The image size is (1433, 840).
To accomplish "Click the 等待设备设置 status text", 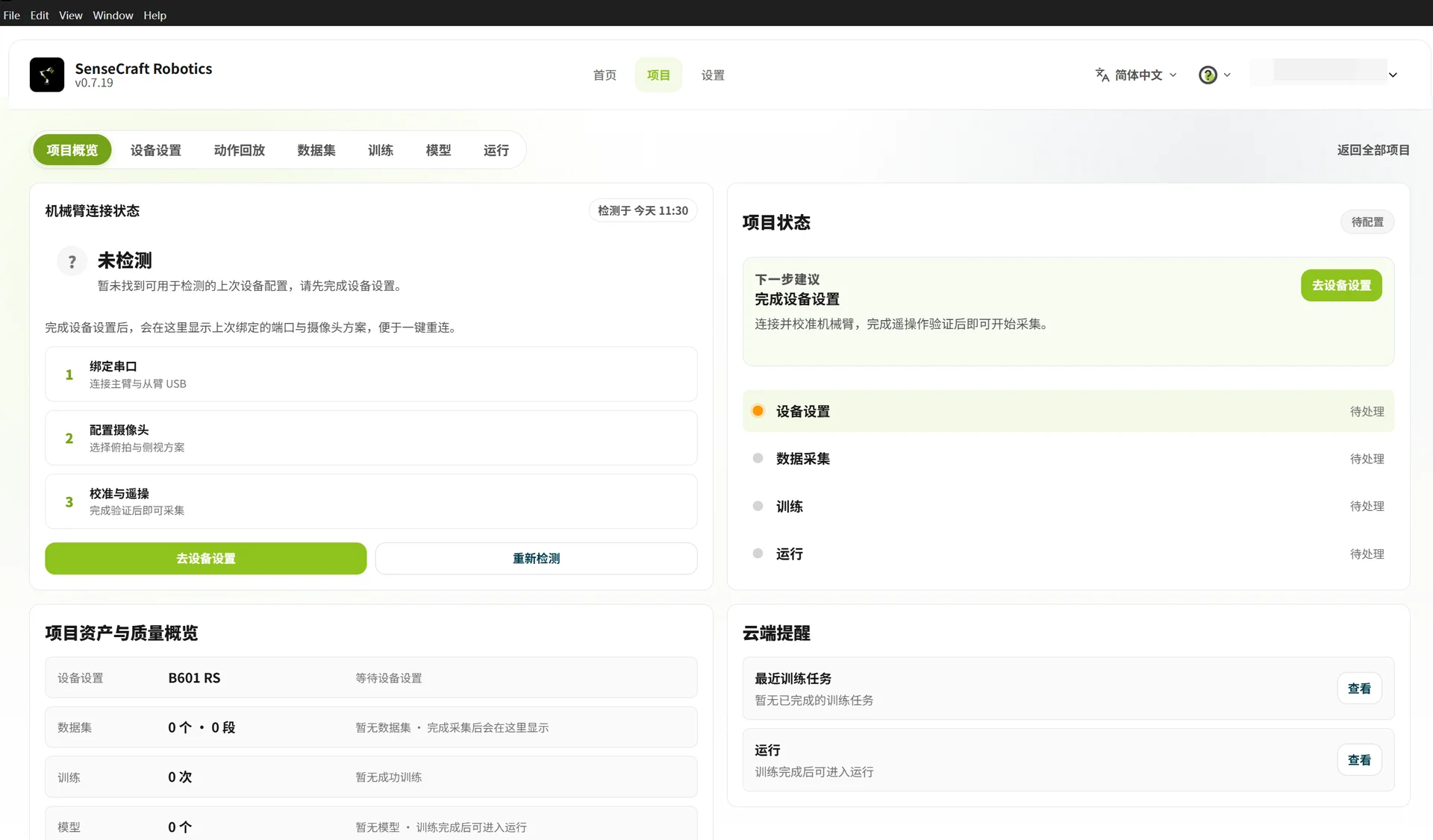I will 389,678.
